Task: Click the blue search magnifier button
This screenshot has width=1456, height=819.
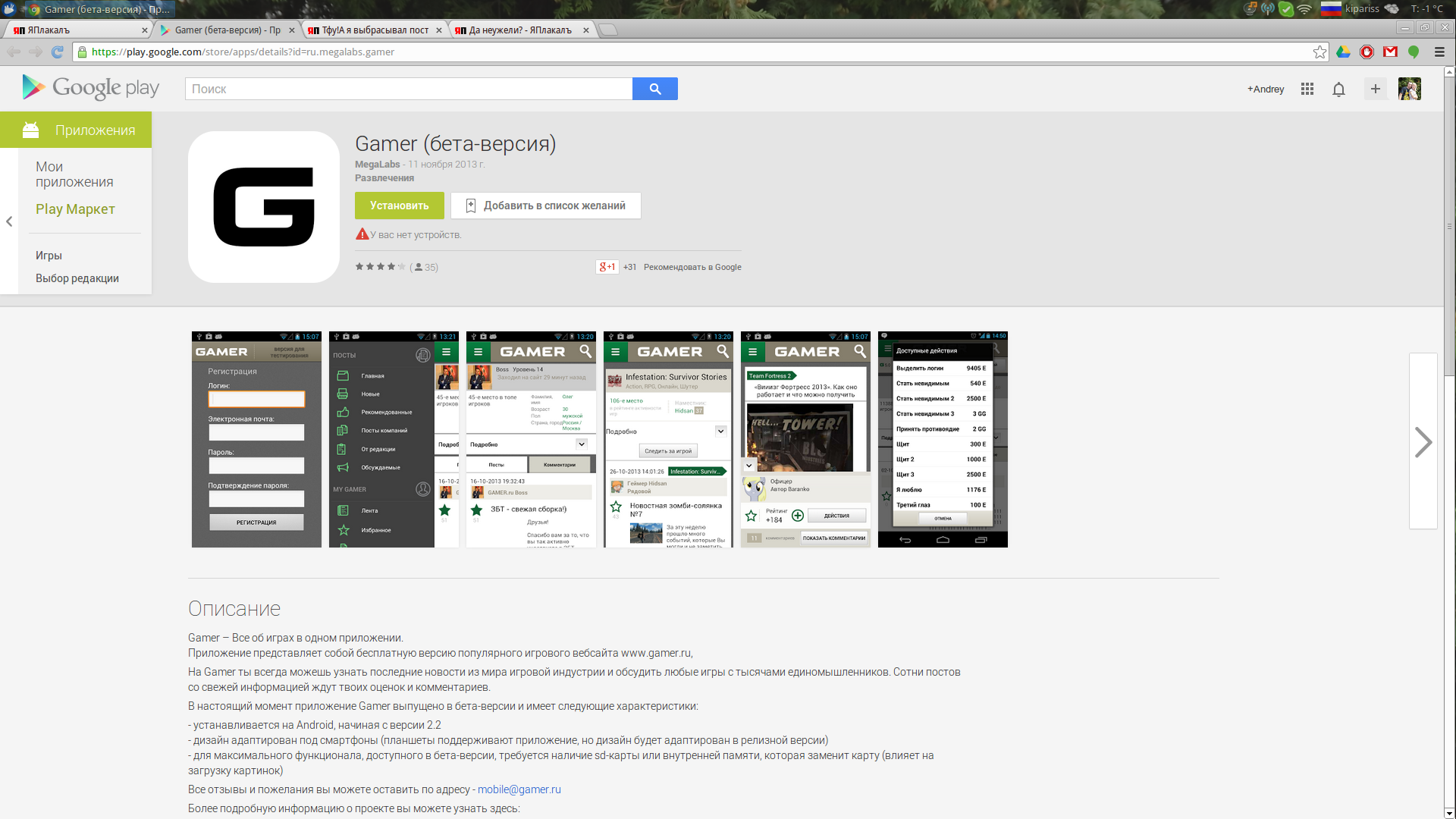Action: pyautogui.click(x=655, y=89)
